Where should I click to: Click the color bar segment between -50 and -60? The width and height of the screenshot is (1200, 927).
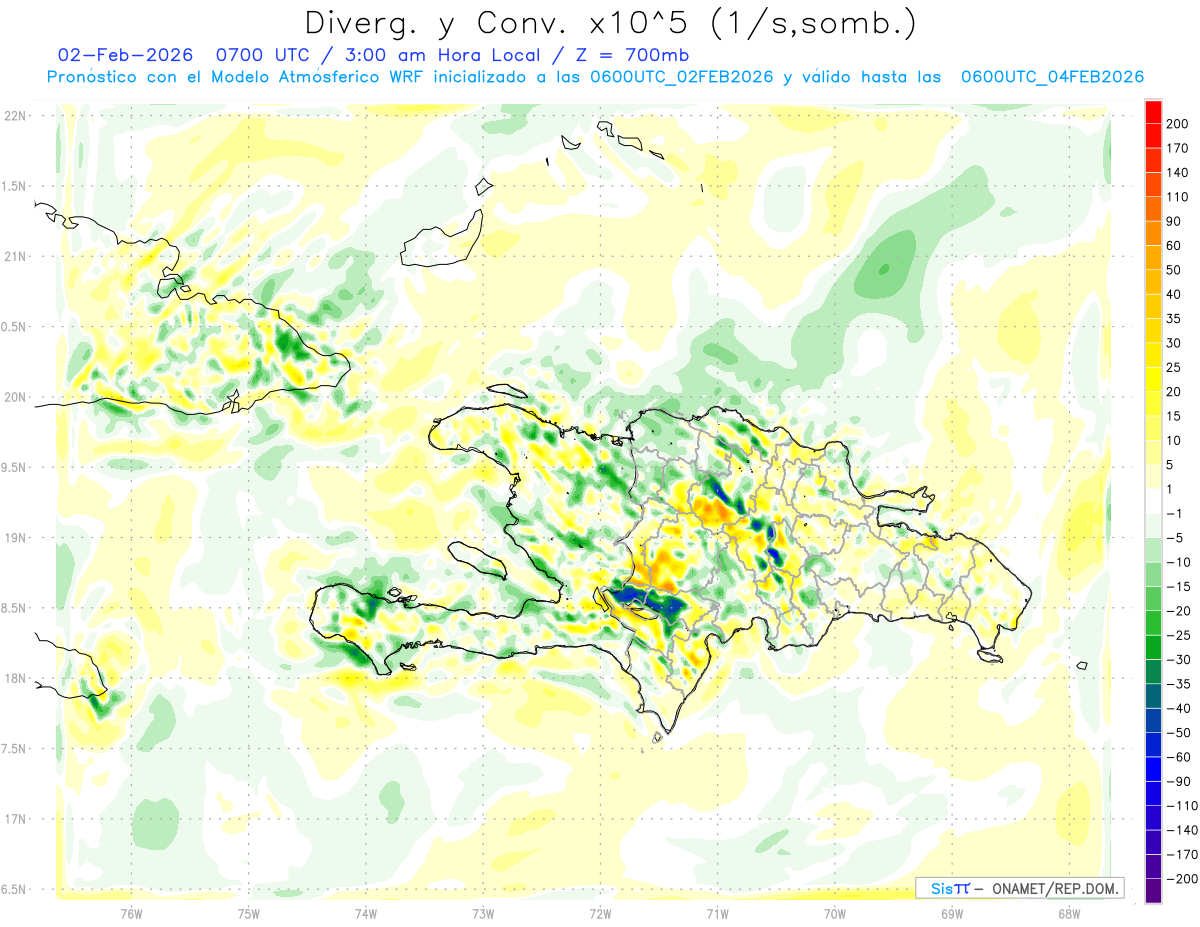[1153, 744]
